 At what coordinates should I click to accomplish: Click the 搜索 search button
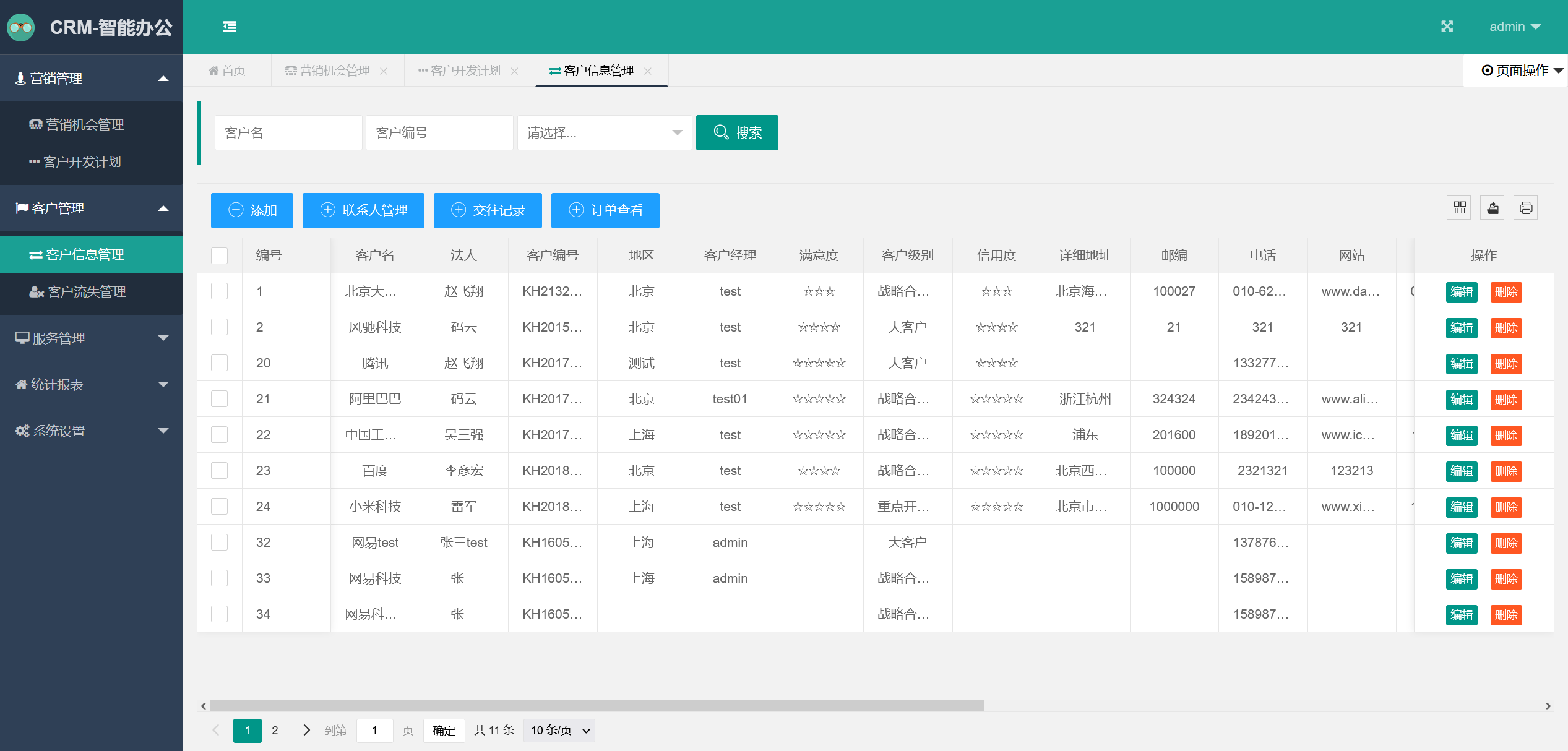click(x=736, y=132)
